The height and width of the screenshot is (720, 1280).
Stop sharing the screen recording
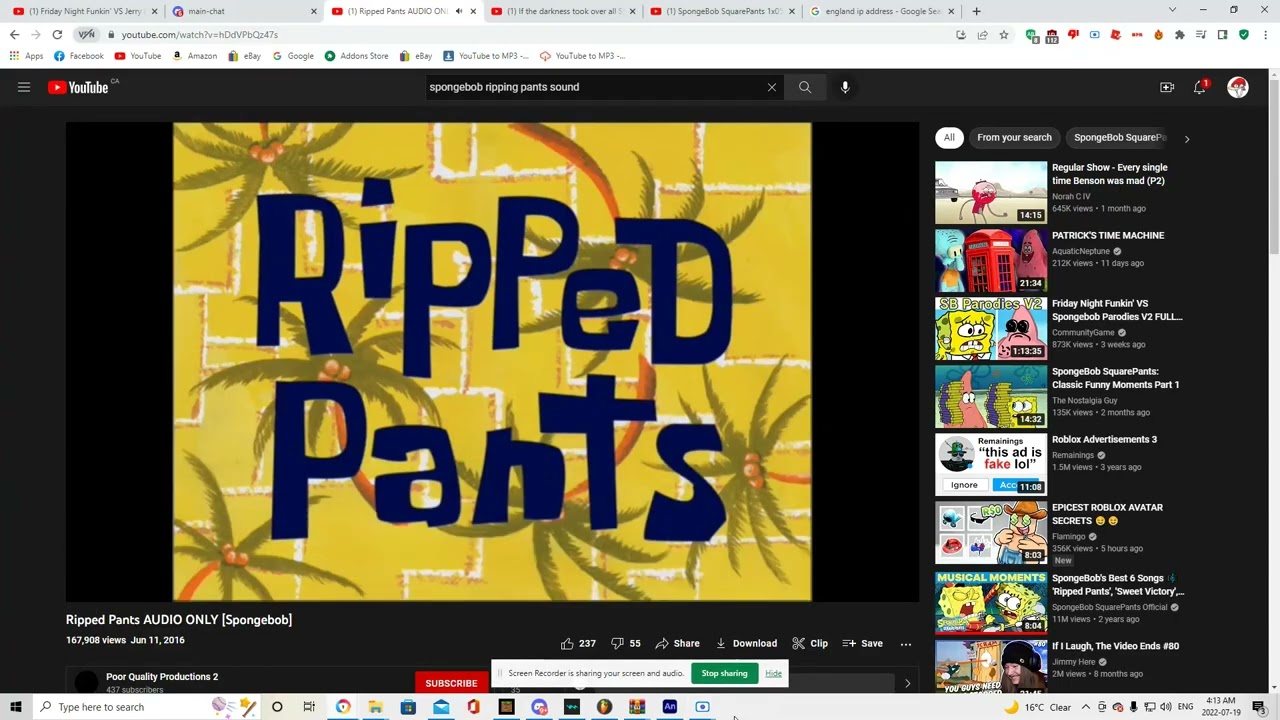pos(724,674)
